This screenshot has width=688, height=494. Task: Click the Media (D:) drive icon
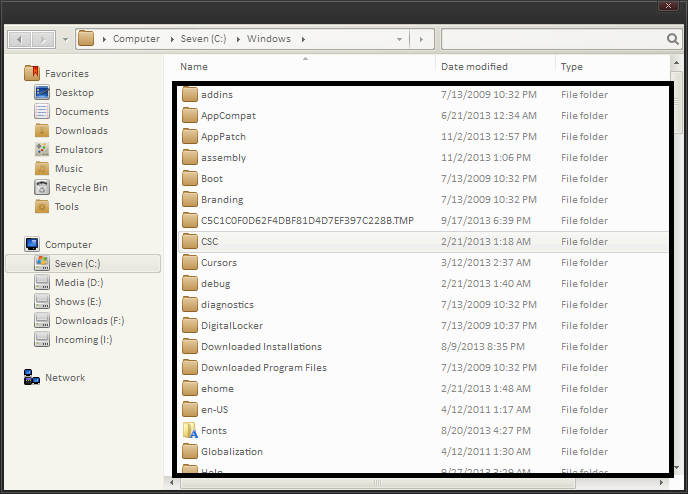(x=42, y=283)
